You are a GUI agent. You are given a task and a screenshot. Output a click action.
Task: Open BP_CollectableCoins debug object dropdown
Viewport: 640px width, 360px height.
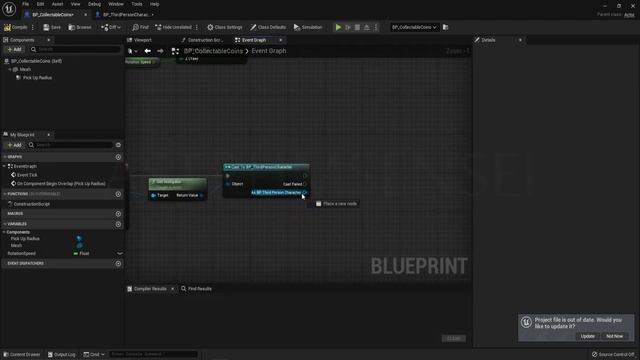click(x=414, y=27)
